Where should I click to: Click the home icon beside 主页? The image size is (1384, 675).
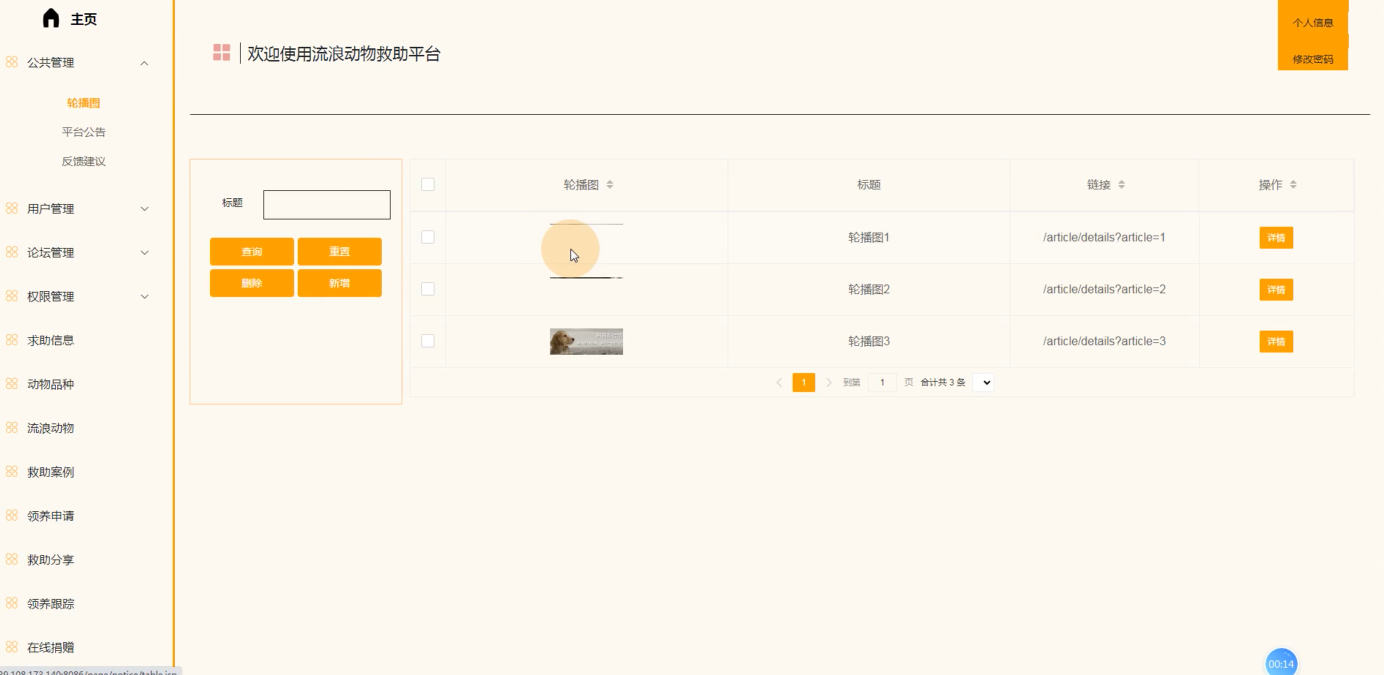point(51,18)
